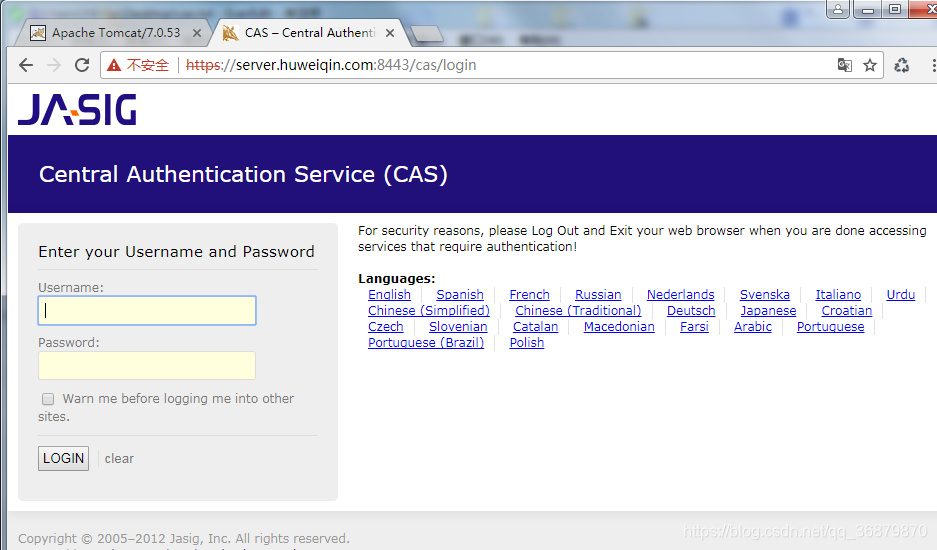Choose Catalan language
This screenshot has width=937, height=550.
[x=535, y=327]
